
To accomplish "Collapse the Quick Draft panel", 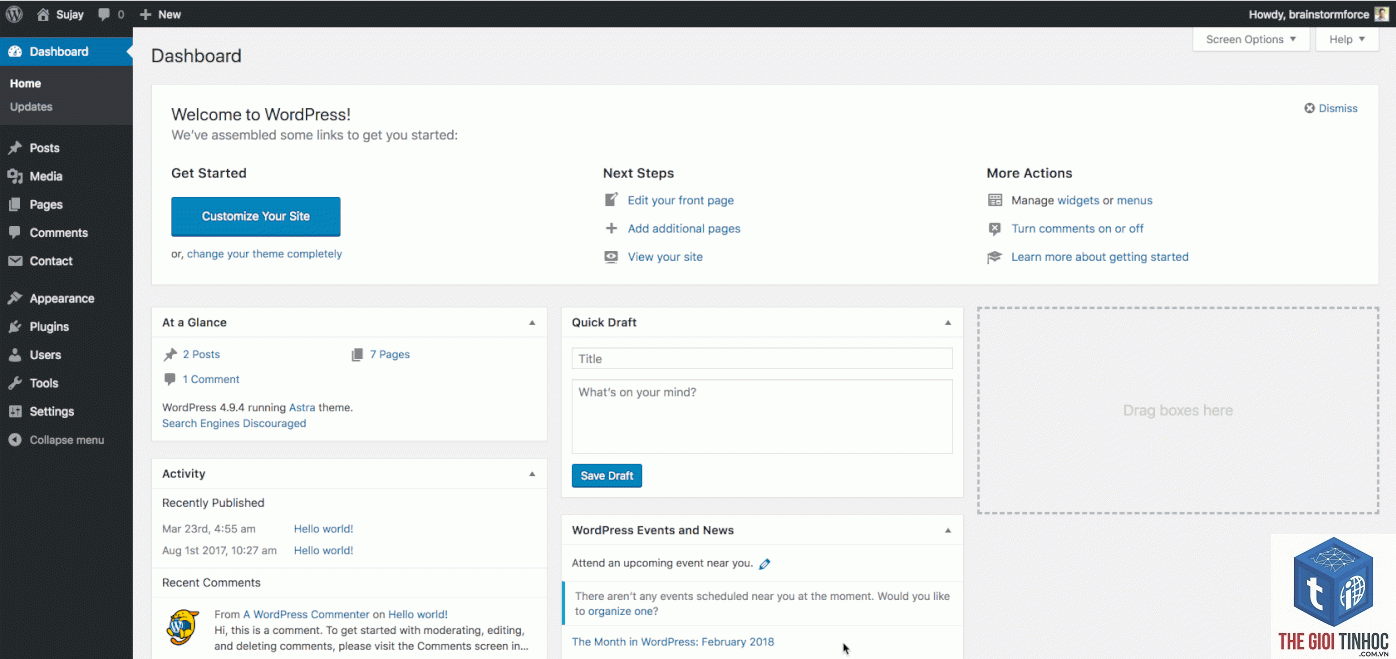I will point(948,322).
